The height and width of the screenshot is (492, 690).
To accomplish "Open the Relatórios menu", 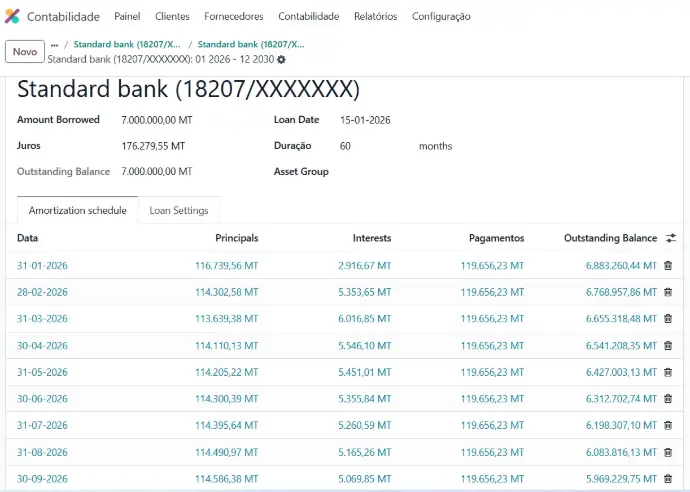I will [375, 17].
